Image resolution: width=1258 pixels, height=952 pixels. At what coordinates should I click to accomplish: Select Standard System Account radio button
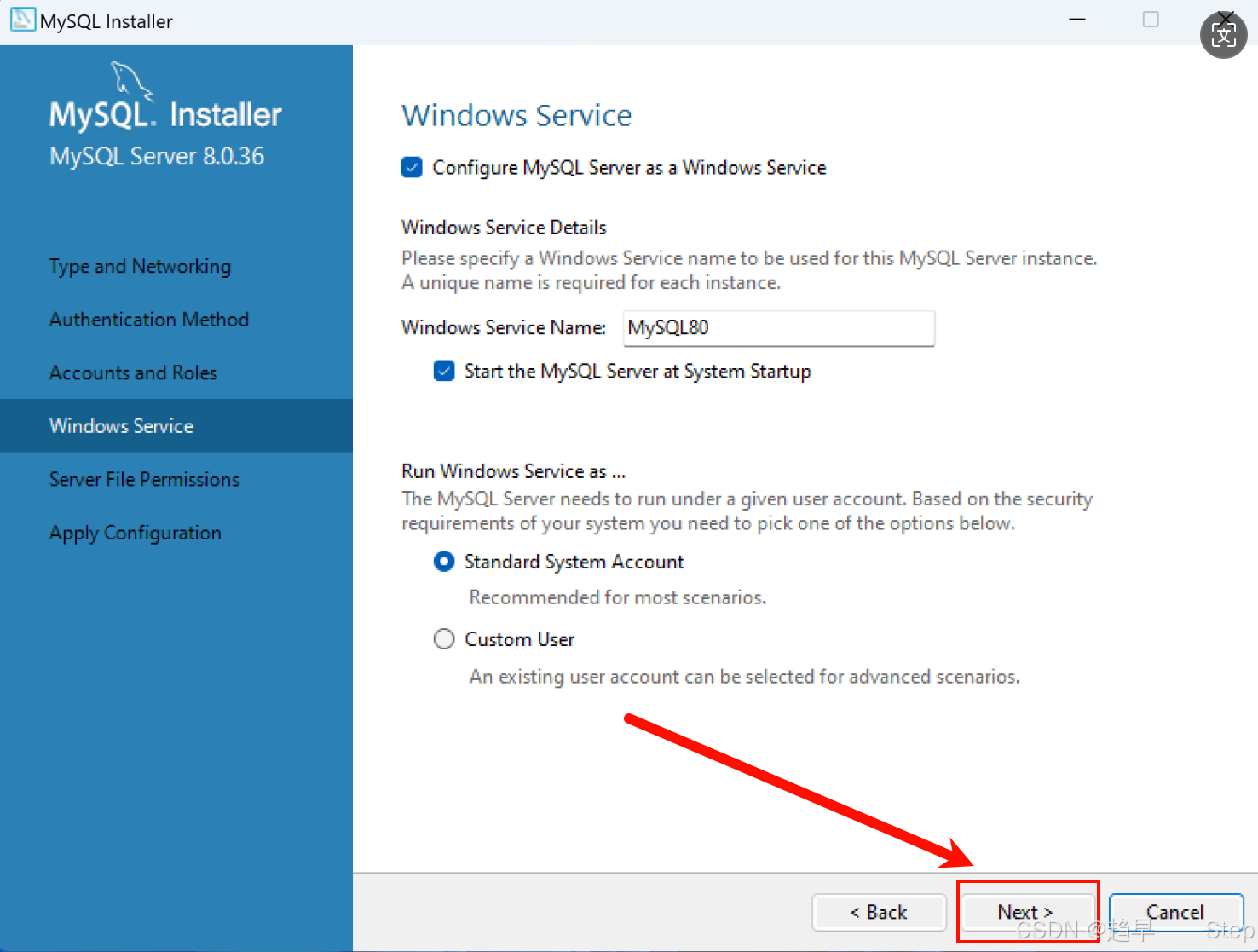[x=444, y=562]
